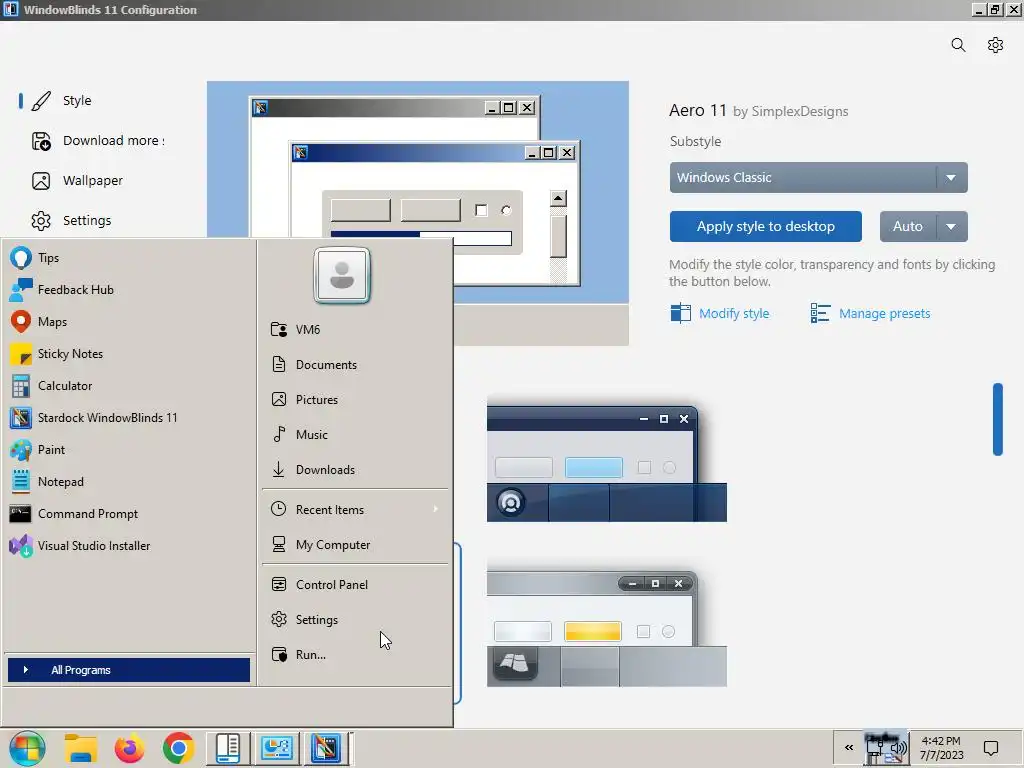
Task: Select the gray yellow-button style thumbnail
Action: 607,624
